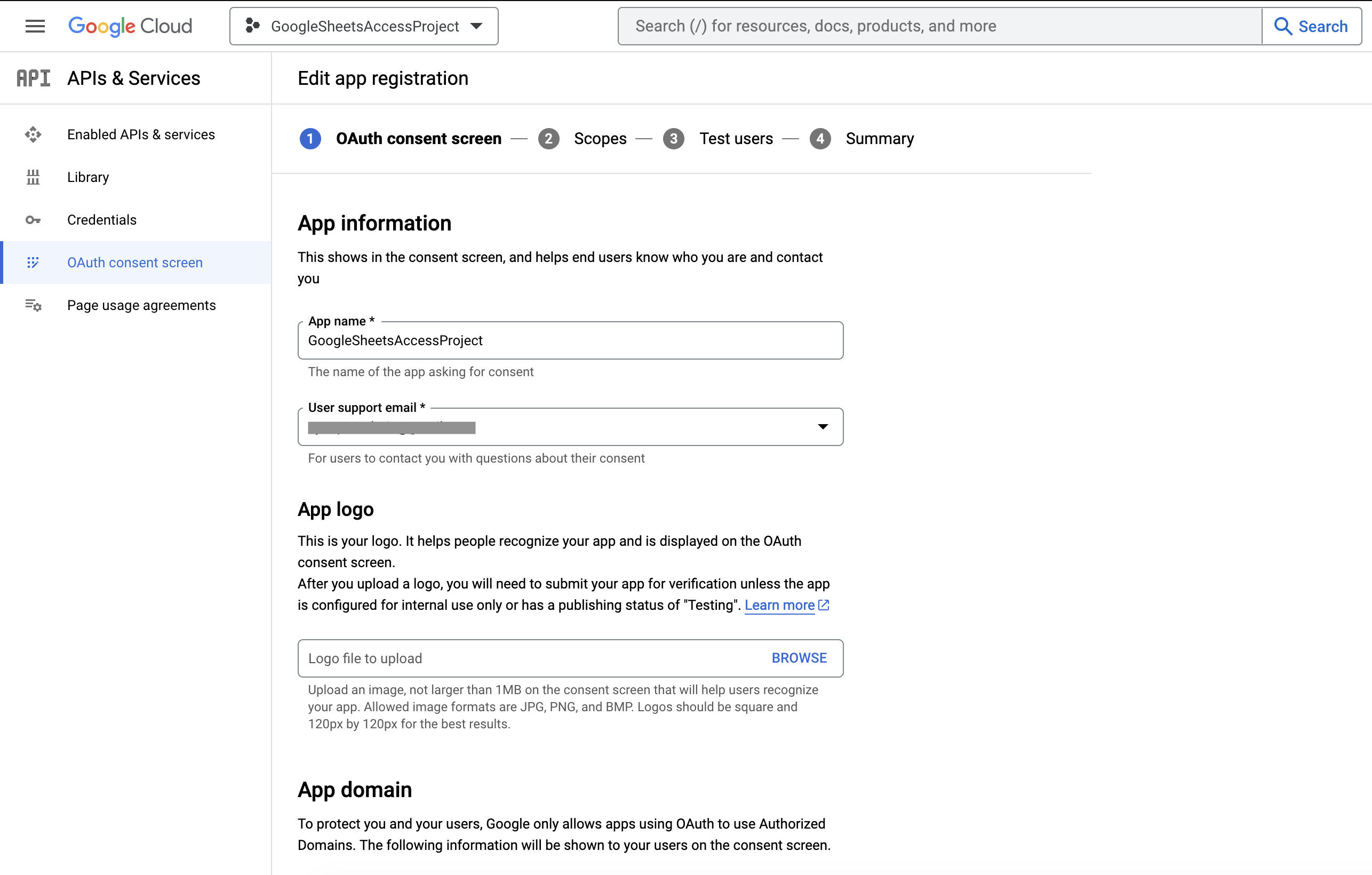Go to the Test users step
This screenshot has width=1372, height=875.
(736, 139)
